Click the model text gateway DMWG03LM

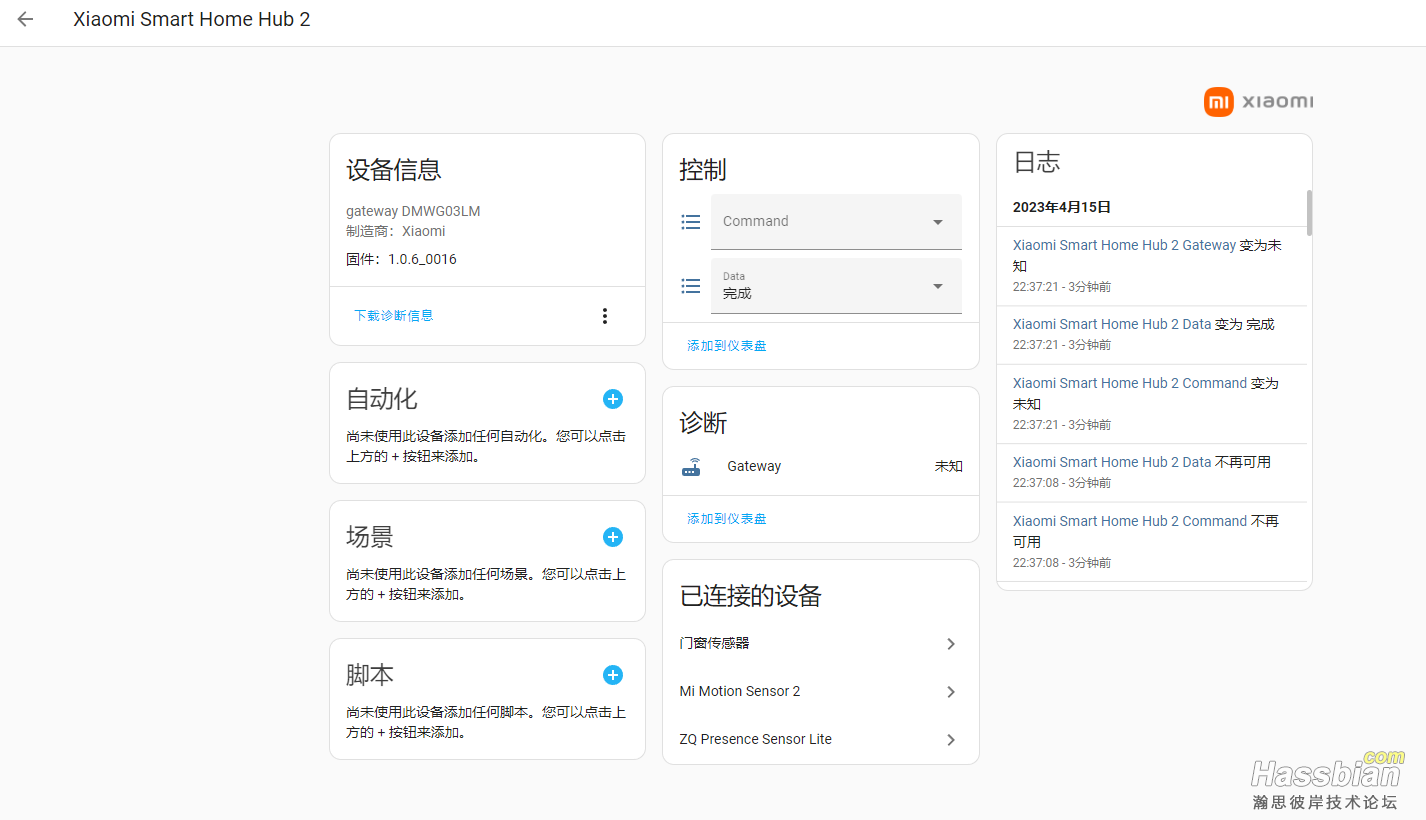pos(413,212)
